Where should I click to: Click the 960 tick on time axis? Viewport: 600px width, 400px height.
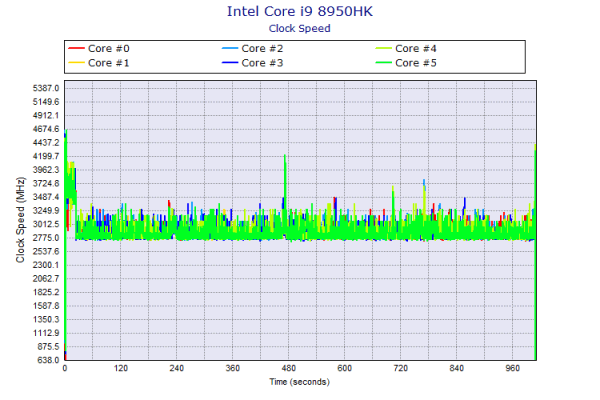512,368
